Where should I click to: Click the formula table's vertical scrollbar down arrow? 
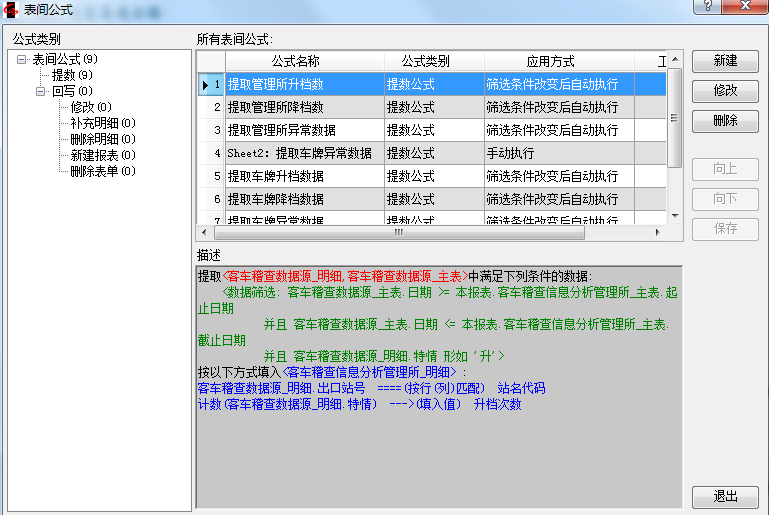pyautogui.click(x=674, y=215)
